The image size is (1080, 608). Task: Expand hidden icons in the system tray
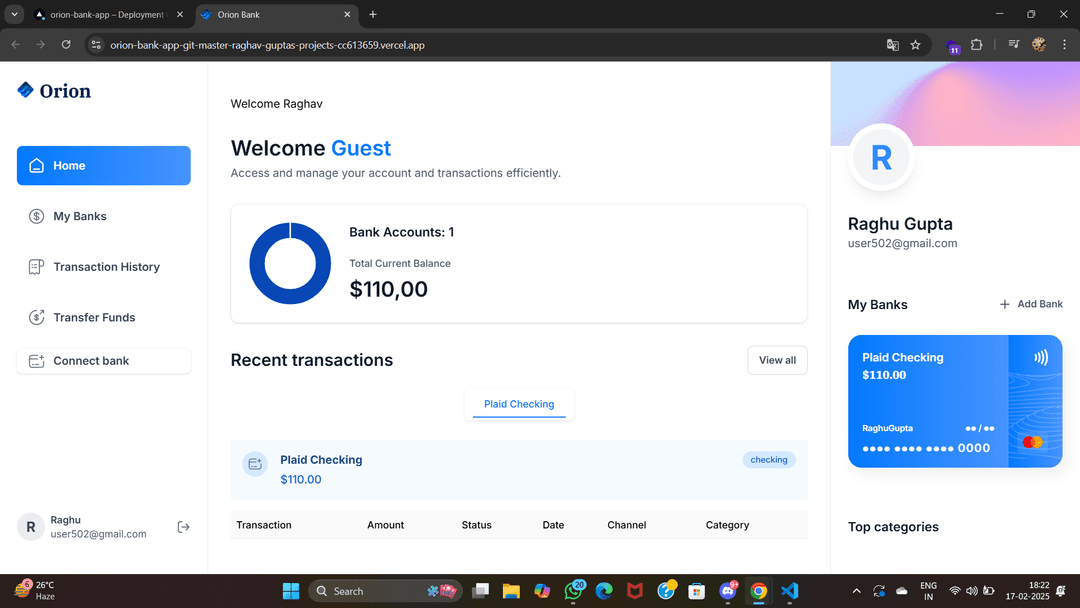coord(856,591)
